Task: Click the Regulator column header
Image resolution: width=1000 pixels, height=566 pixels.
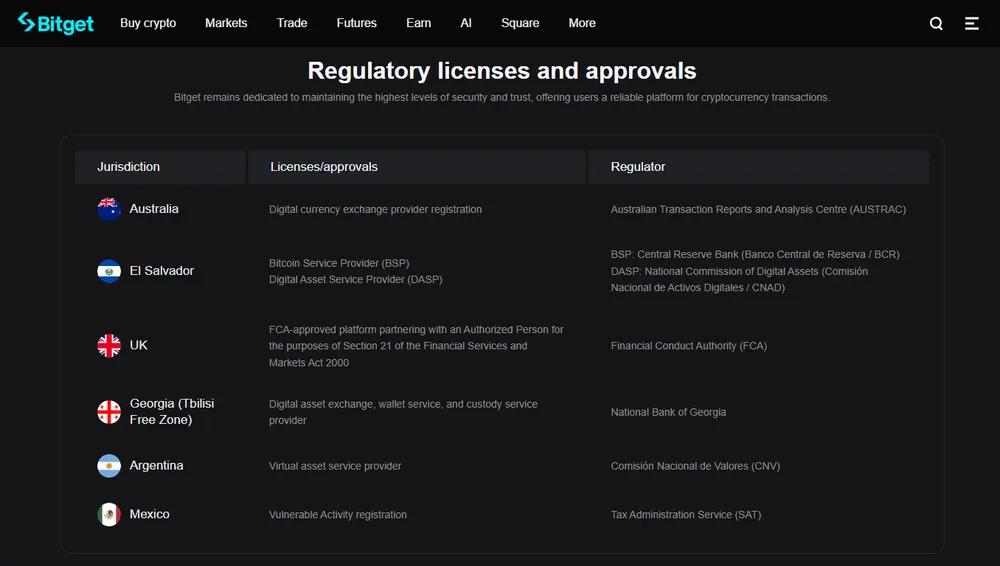Action: tap(758, 167)
